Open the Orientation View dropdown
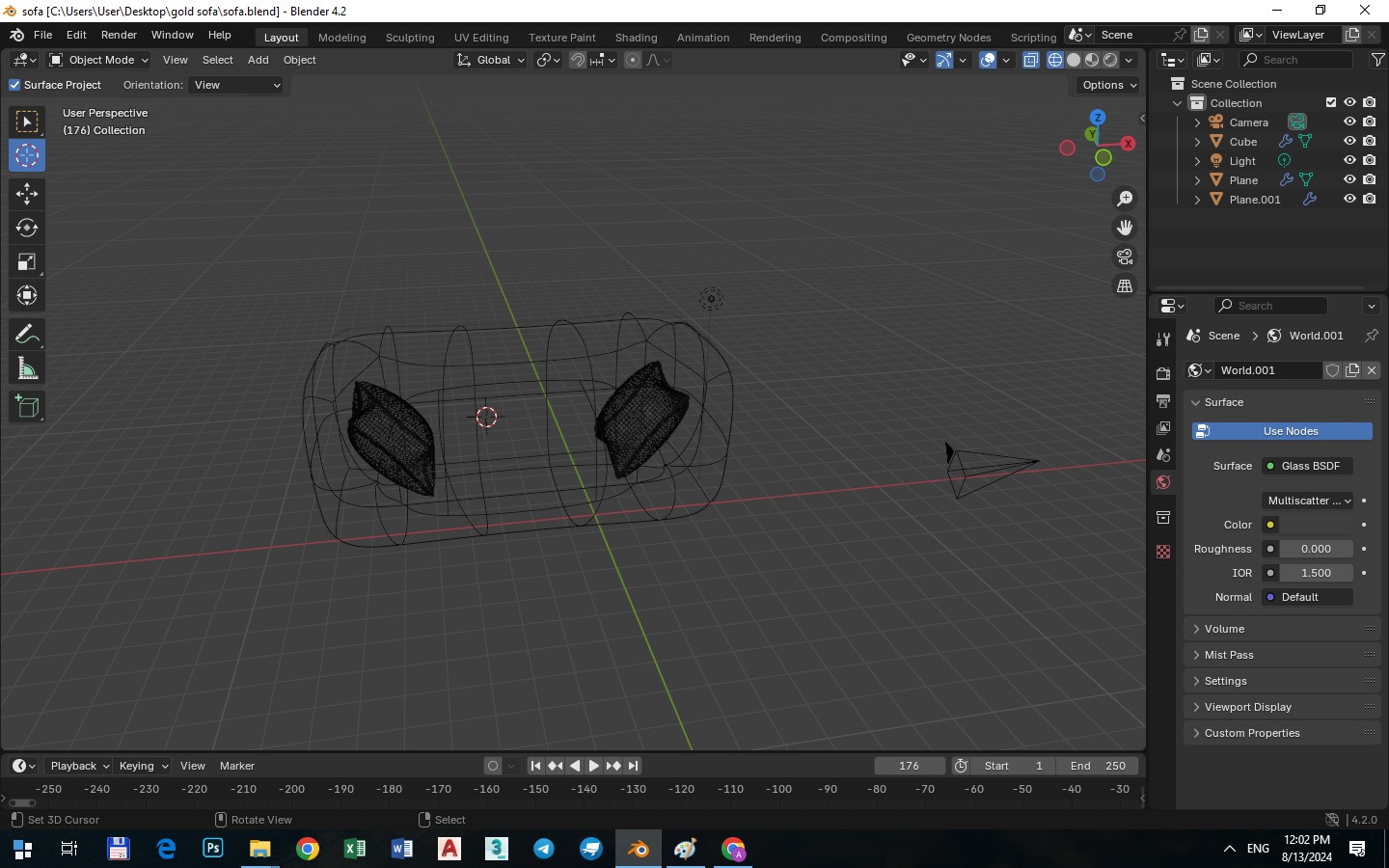This screenshot has width=1389, height=868. tap(237, 85)
